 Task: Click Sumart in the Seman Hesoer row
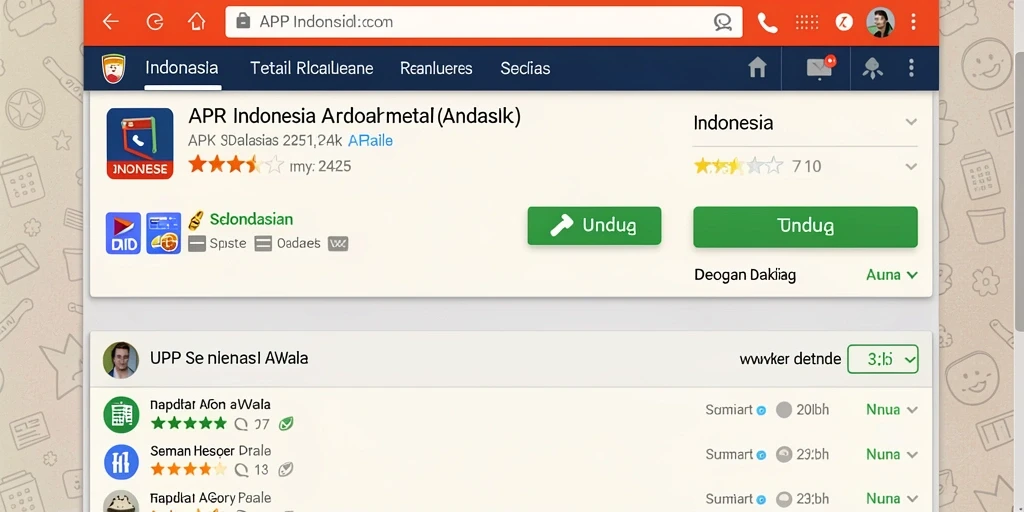pyautogui.click(x=729, y=455)
